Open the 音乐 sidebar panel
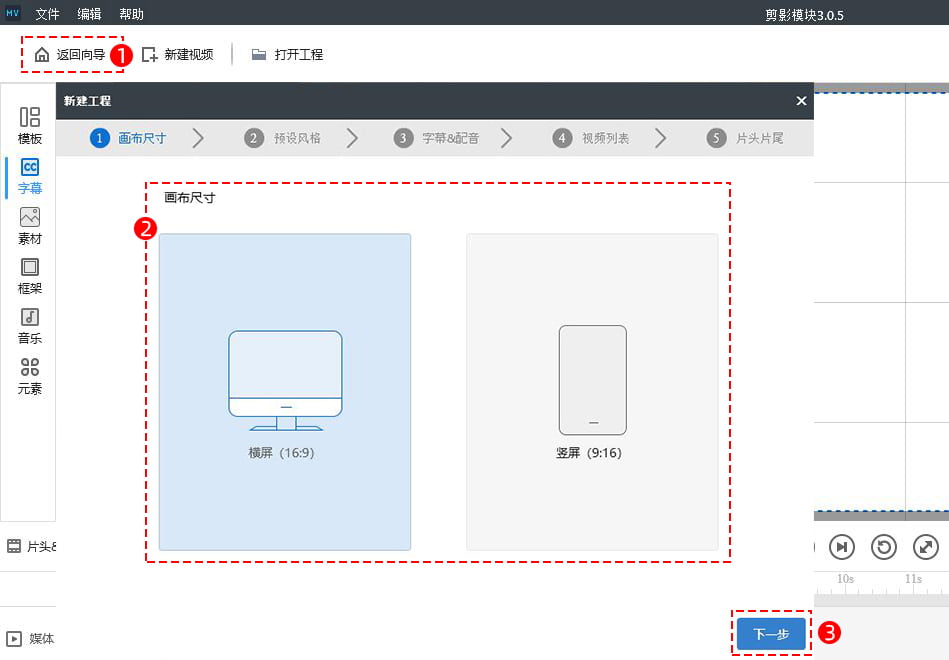 pos(30,326)
